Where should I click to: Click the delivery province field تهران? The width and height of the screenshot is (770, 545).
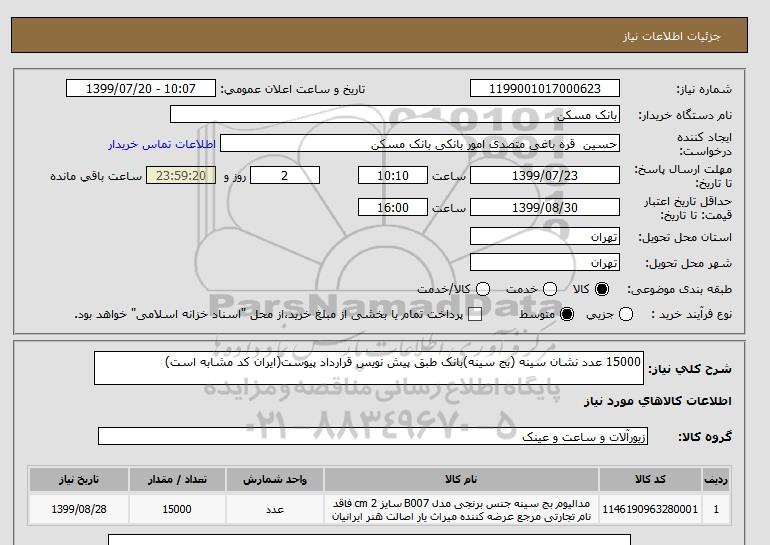[x=545, y=236]
